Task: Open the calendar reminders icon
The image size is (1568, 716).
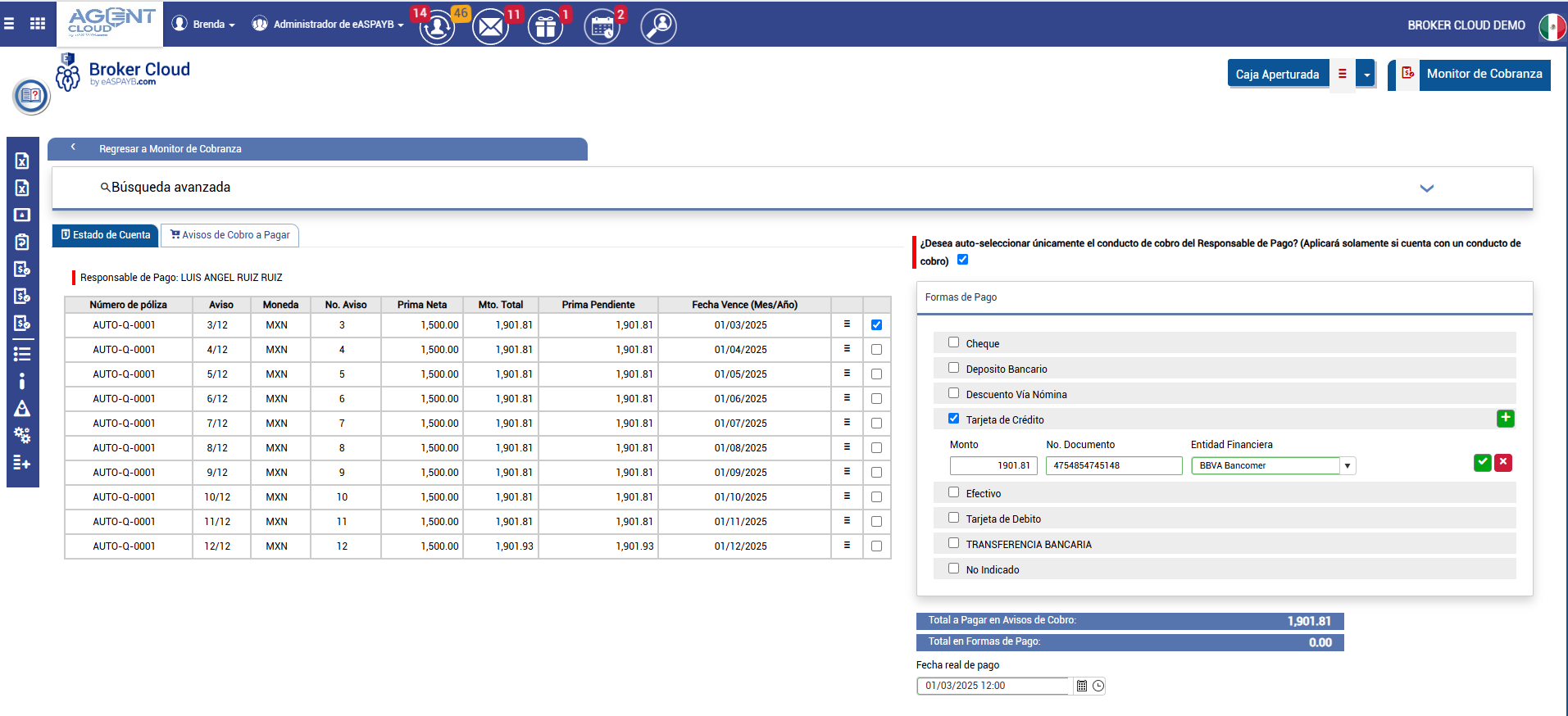Action: 602,27
